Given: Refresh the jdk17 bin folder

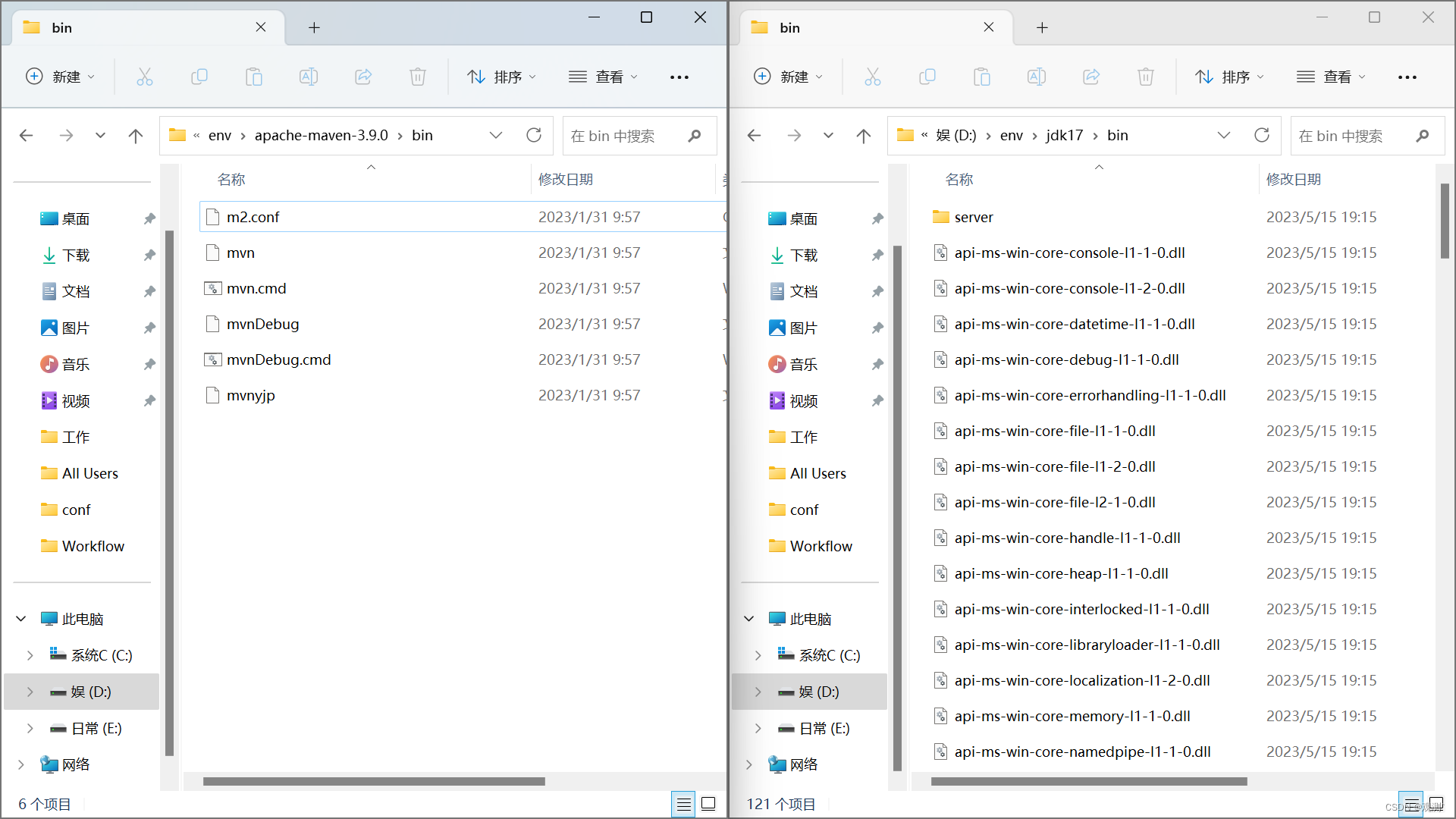Looking at the screenshot, I should pos(1262,135).
